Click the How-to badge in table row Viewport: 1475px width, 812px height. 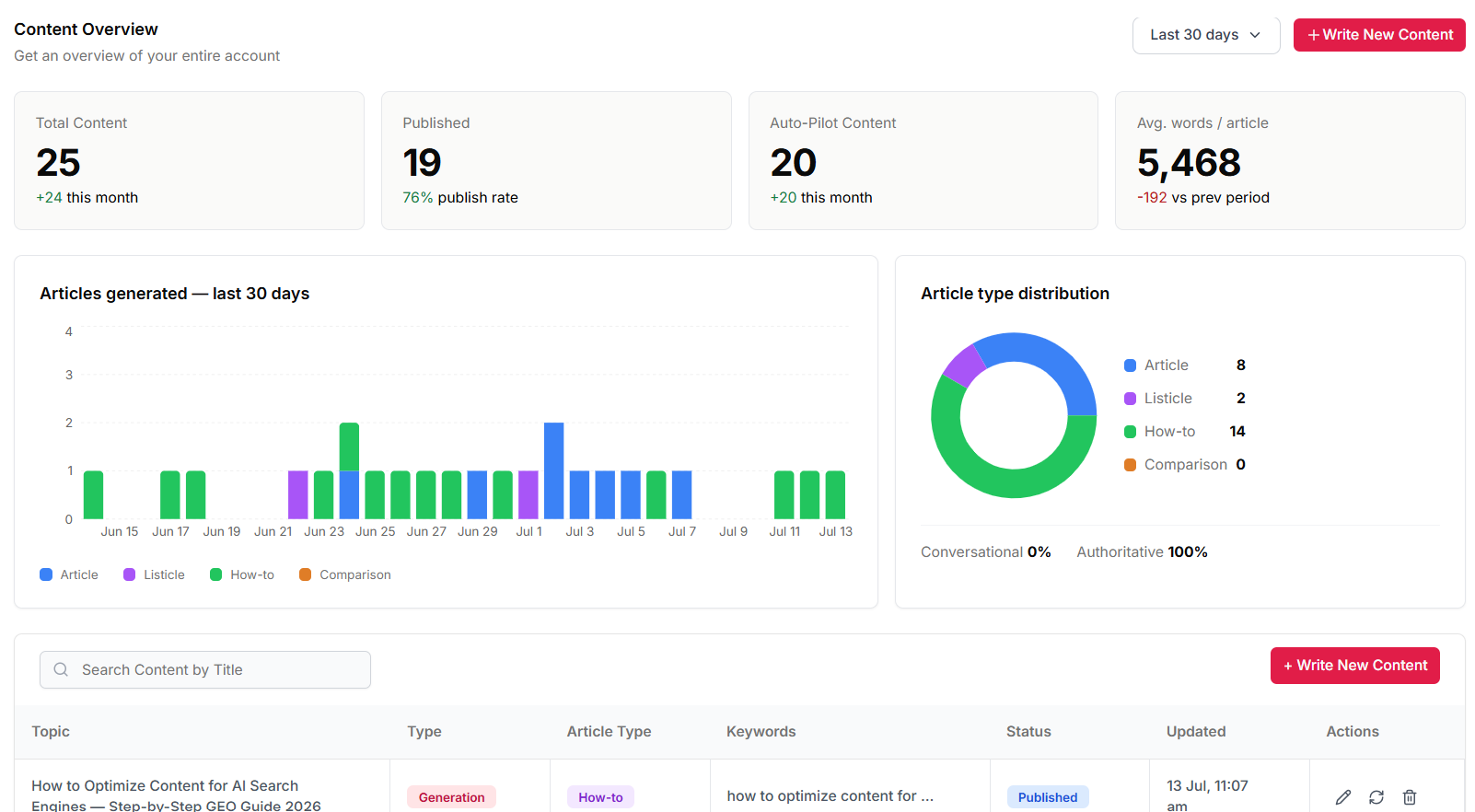coord(600,797)
